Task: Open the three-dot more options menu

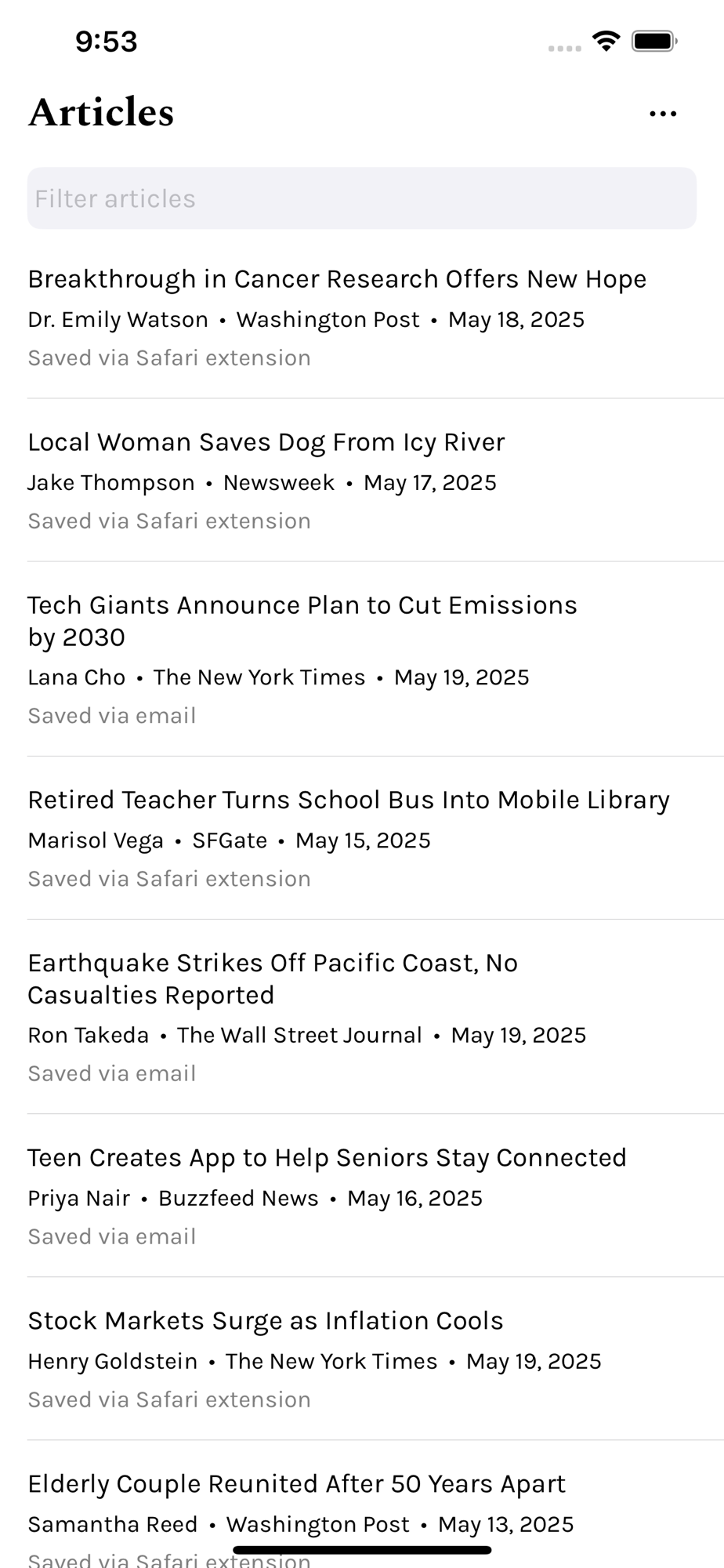Action: (x=663, y=114)
